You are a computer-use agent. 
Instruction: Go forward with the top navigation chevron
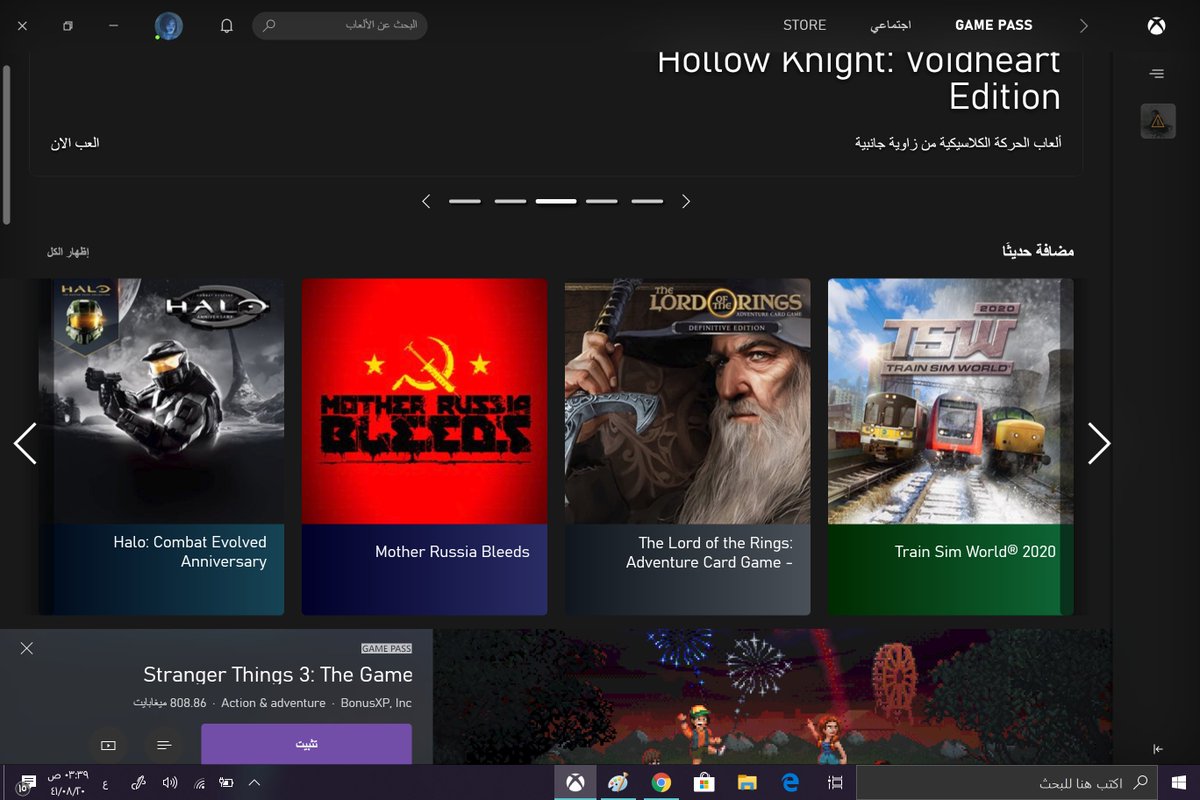tap(1084, 26)
